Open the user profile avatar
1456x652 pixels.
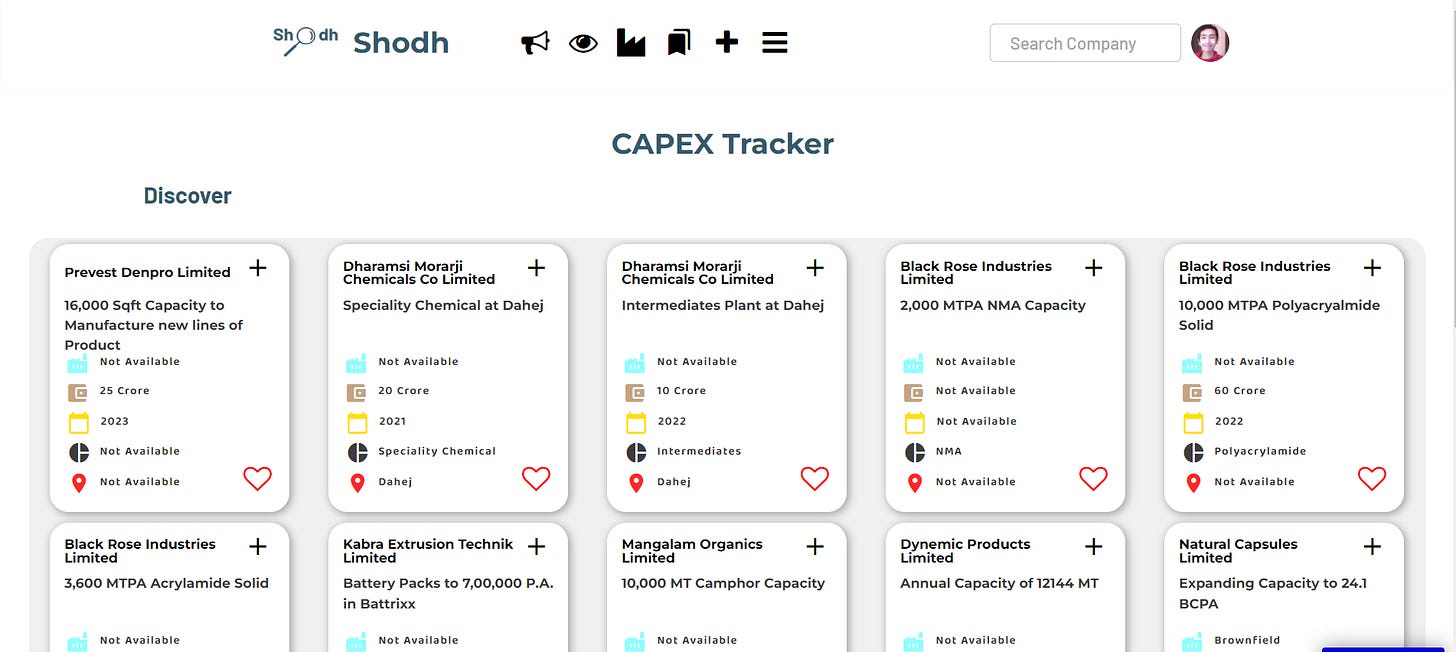[1210, 43]
